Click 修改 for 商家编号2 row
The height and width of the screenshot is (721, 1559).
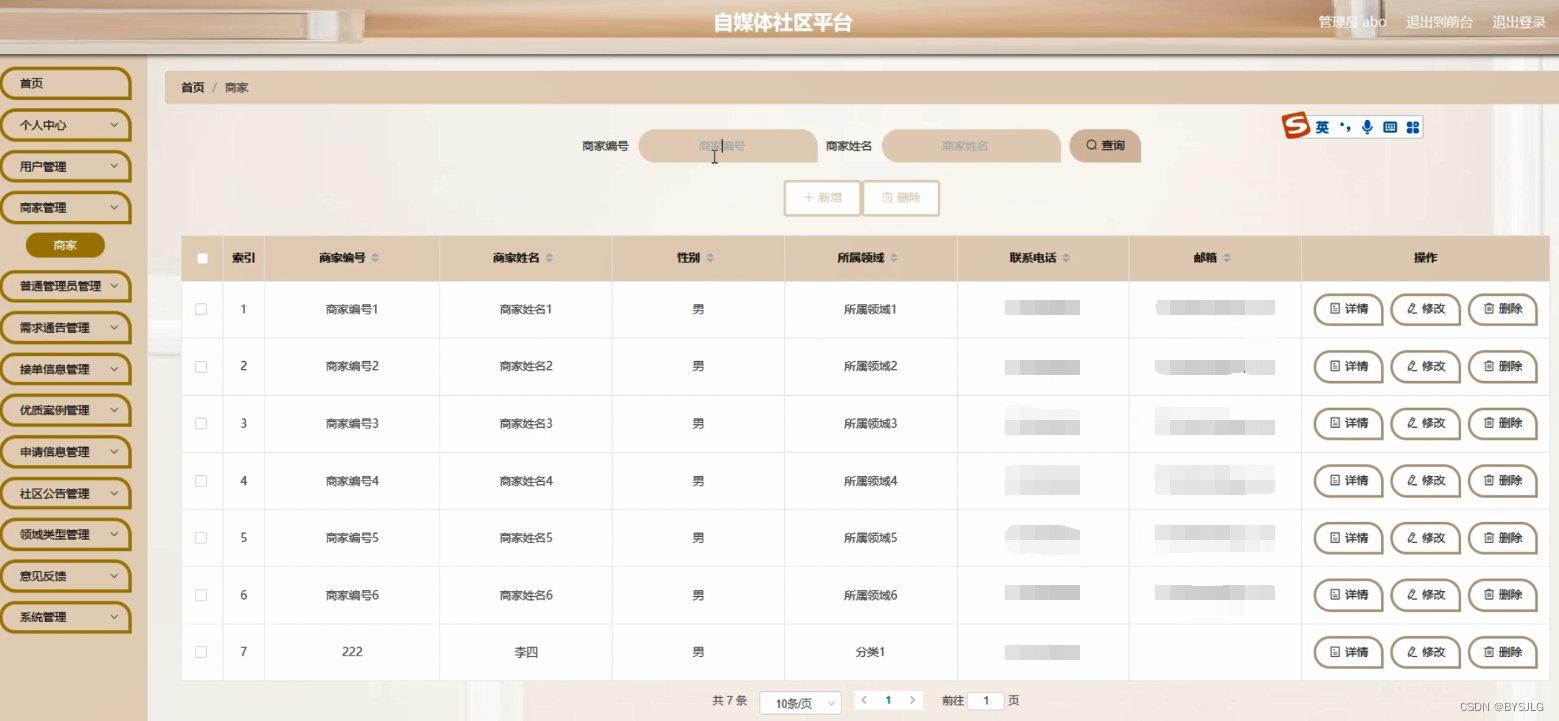[x=1426, y=367]
